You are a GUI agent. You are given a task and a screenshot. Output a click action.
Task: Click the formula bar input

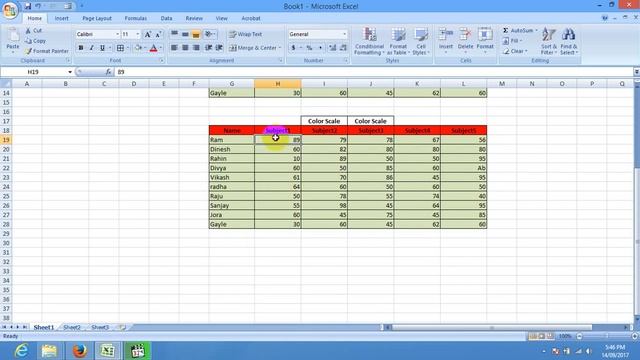pyautogui.click(x=373, y=72)
